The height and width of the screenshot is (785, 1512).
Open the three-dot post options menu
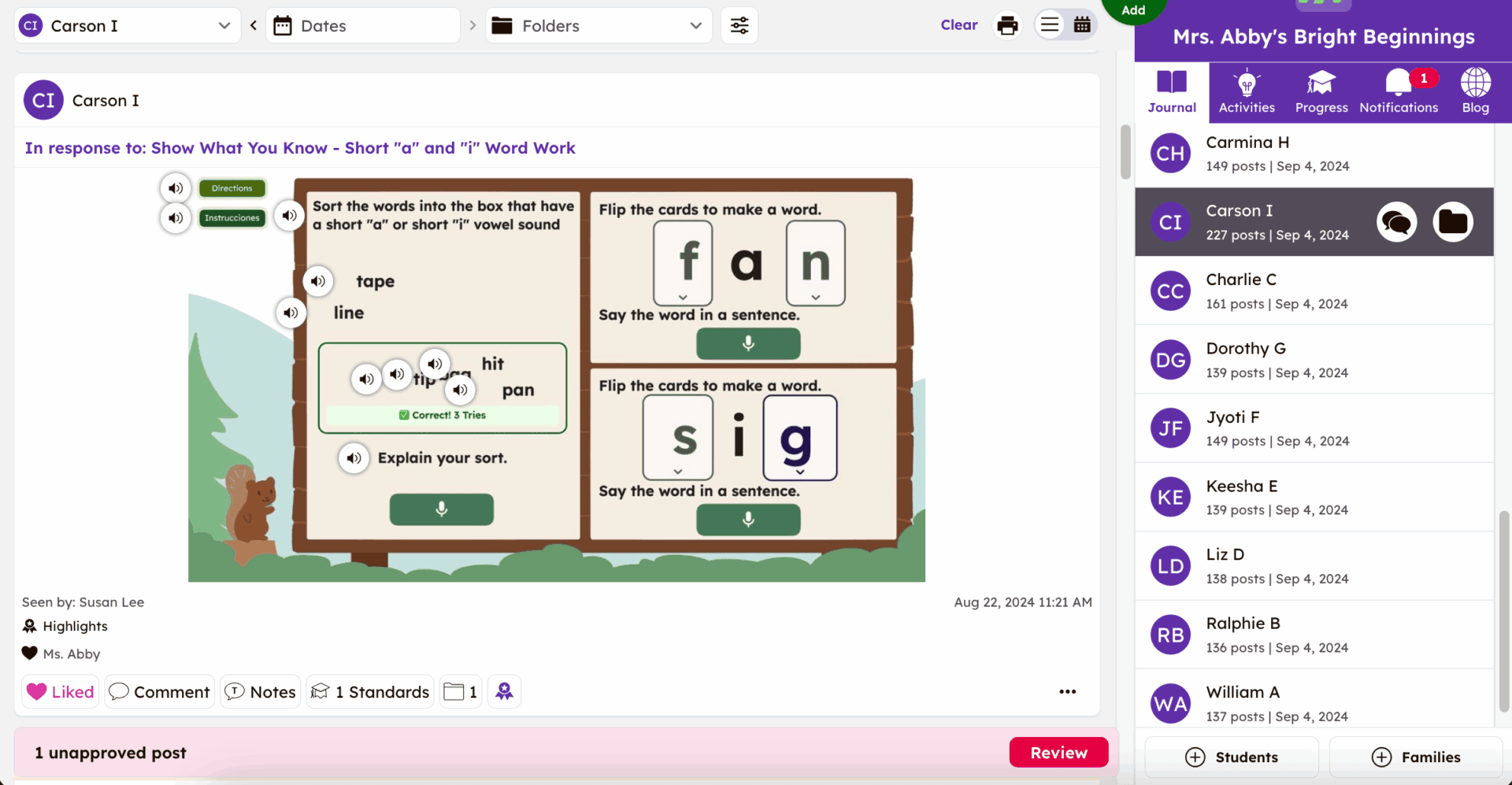click(1067, 691)
